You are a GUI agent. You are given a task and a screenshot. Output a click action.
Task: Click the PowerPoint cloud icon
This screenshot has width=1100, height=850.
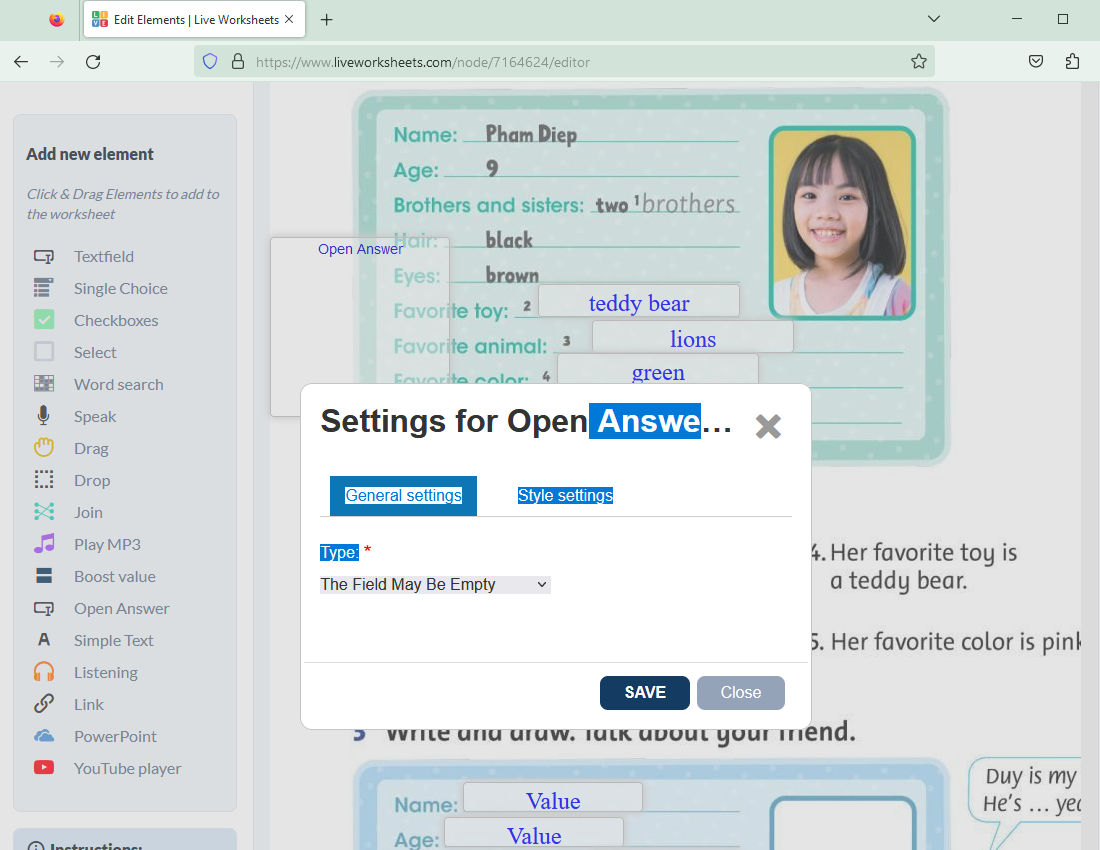click(x=43, y=737)
